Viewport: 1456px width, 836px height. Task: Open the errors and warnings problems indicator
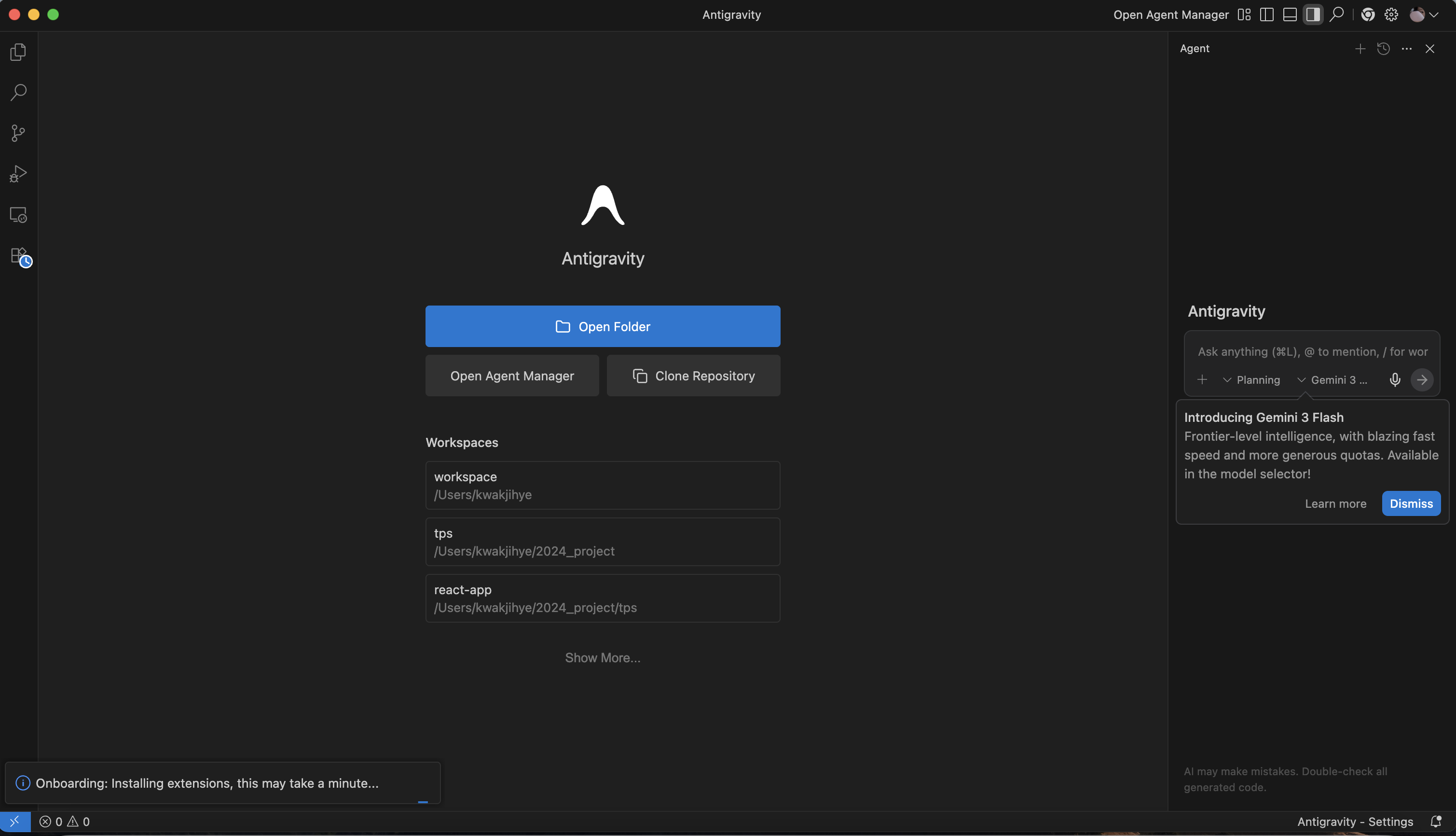[x=64, y=822]
